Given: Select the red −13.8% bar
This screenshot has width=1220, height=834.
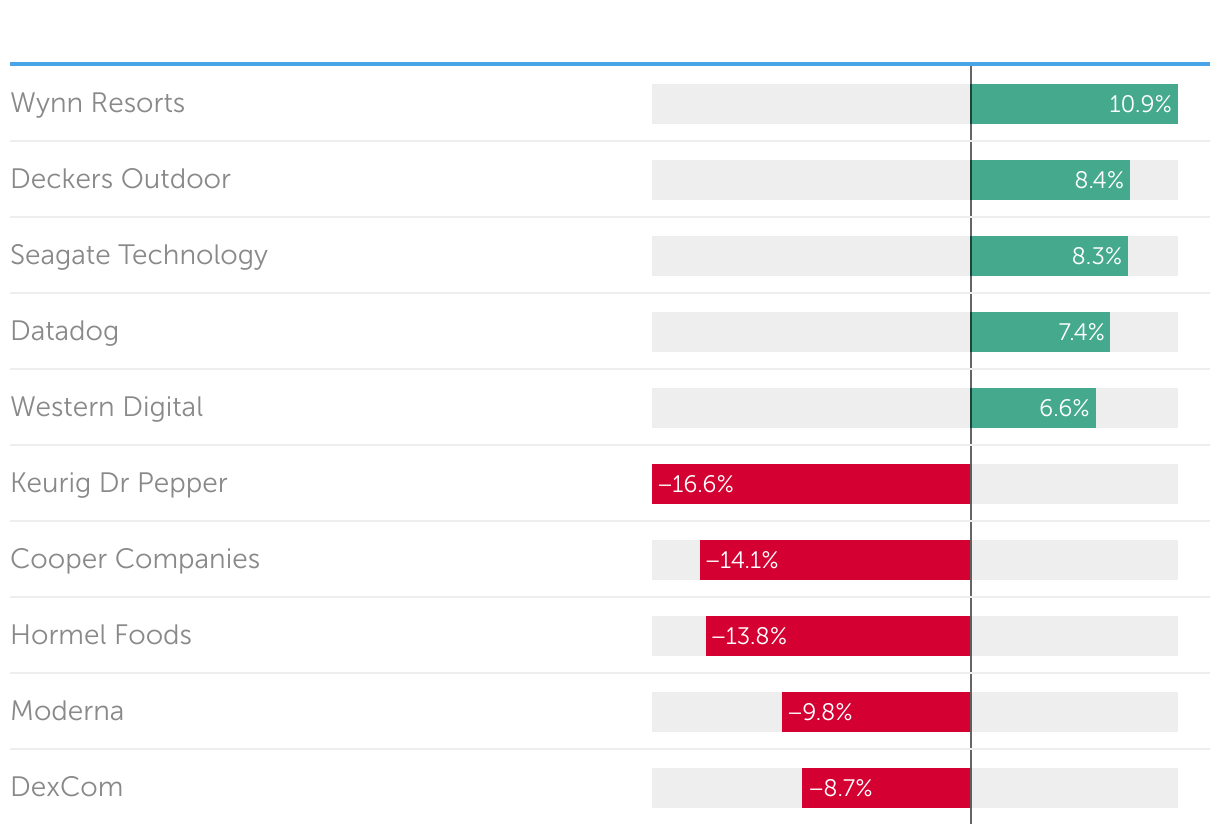Looking at the screenshot, I should pyautogui.click(x=838, y=636).
